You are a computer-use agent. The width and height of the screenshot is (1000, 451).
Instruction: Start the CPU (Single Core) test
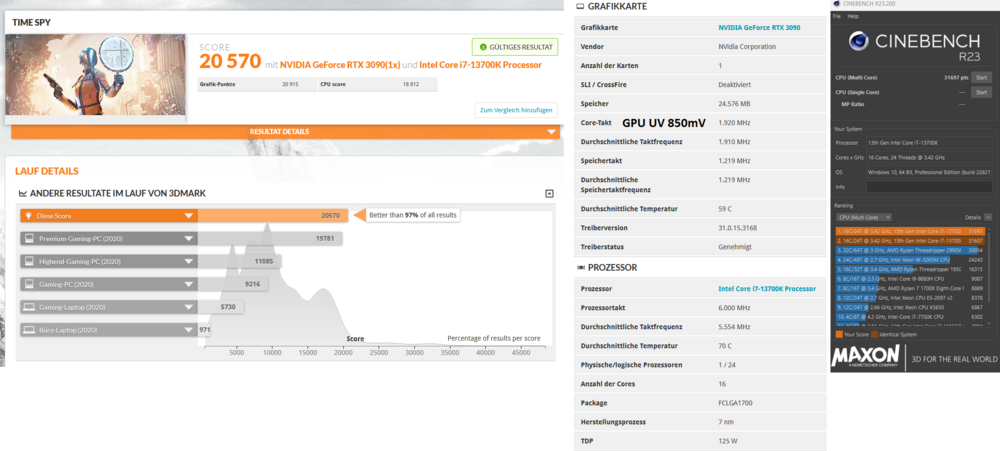click(982, 92)
